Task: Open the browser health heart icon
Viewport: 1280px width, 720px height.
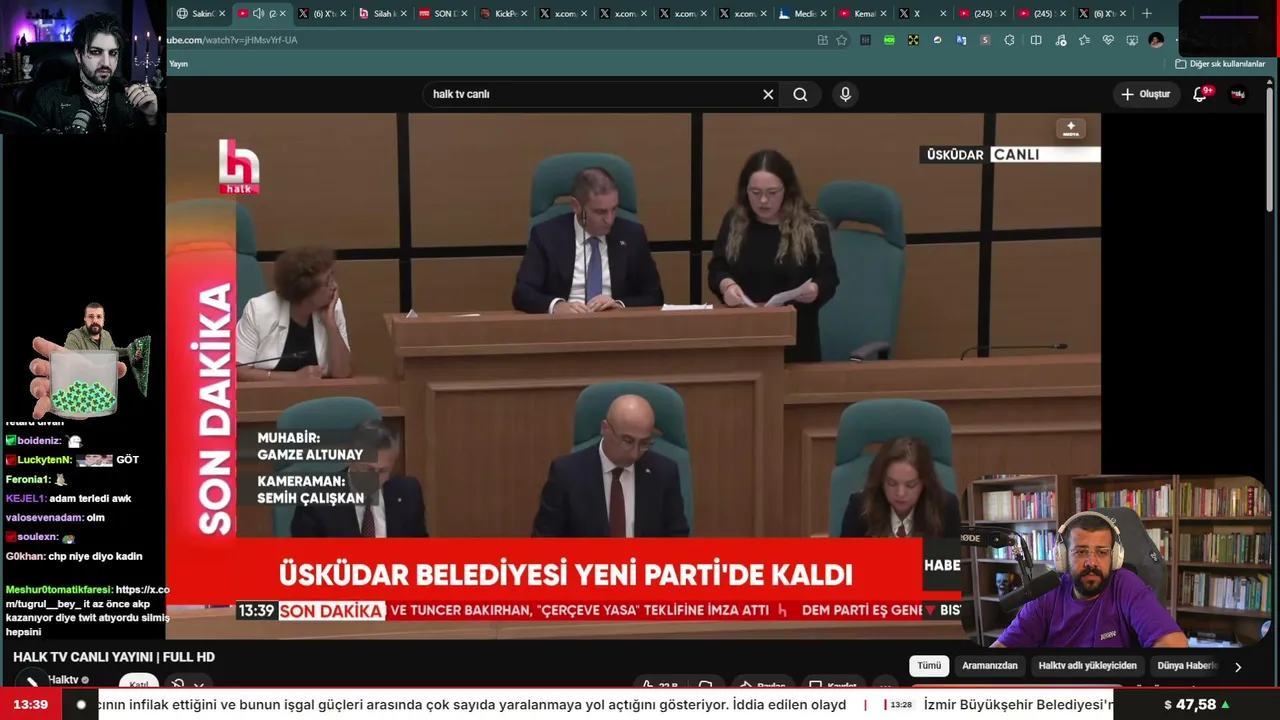Action: point(1108,40)
